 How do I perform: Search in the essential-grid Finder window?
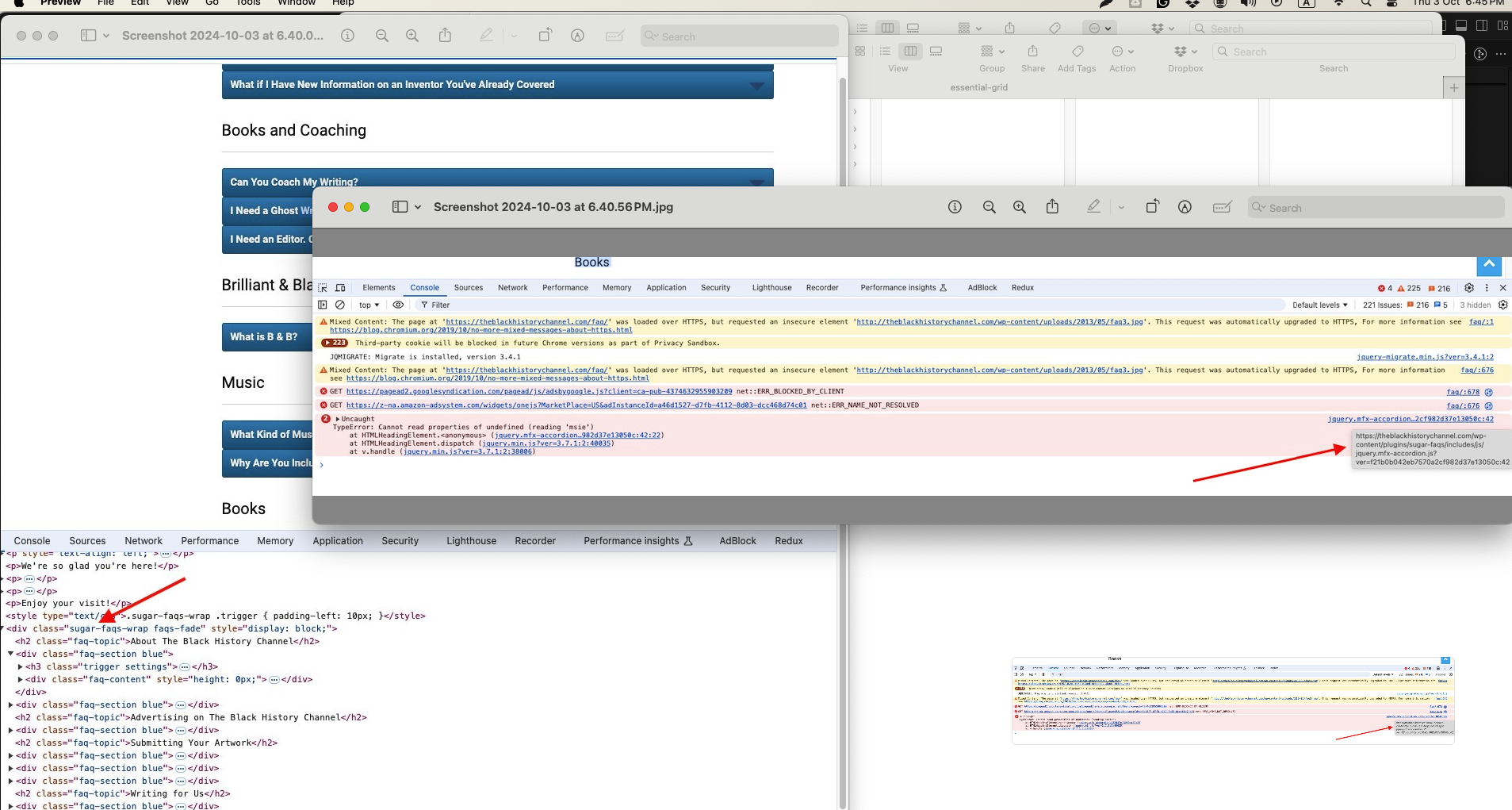(1334, 52)
